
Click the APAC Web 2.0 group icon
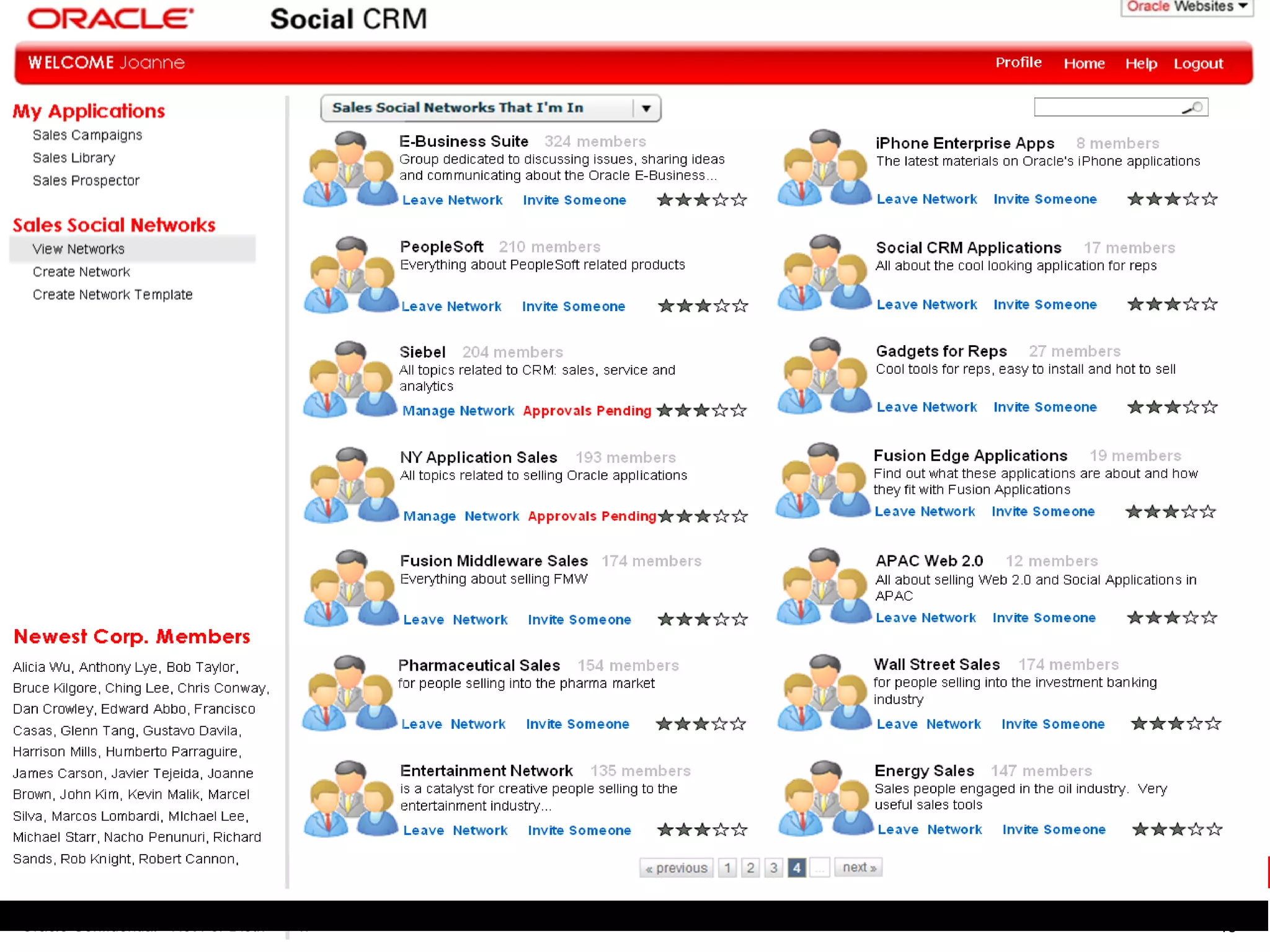[825, 586]
